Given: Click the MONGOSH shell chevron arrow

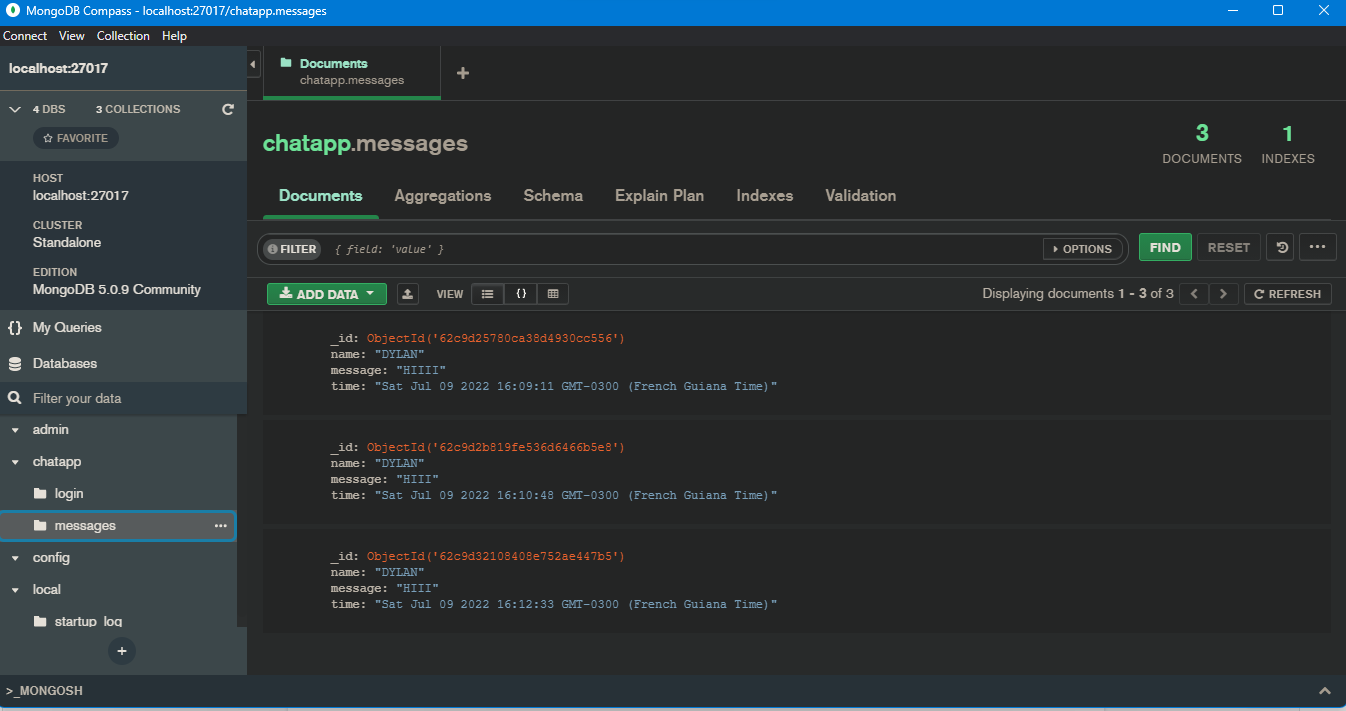Looking at the screenshot, I should pyautogui.click(x=1325, y=691).
